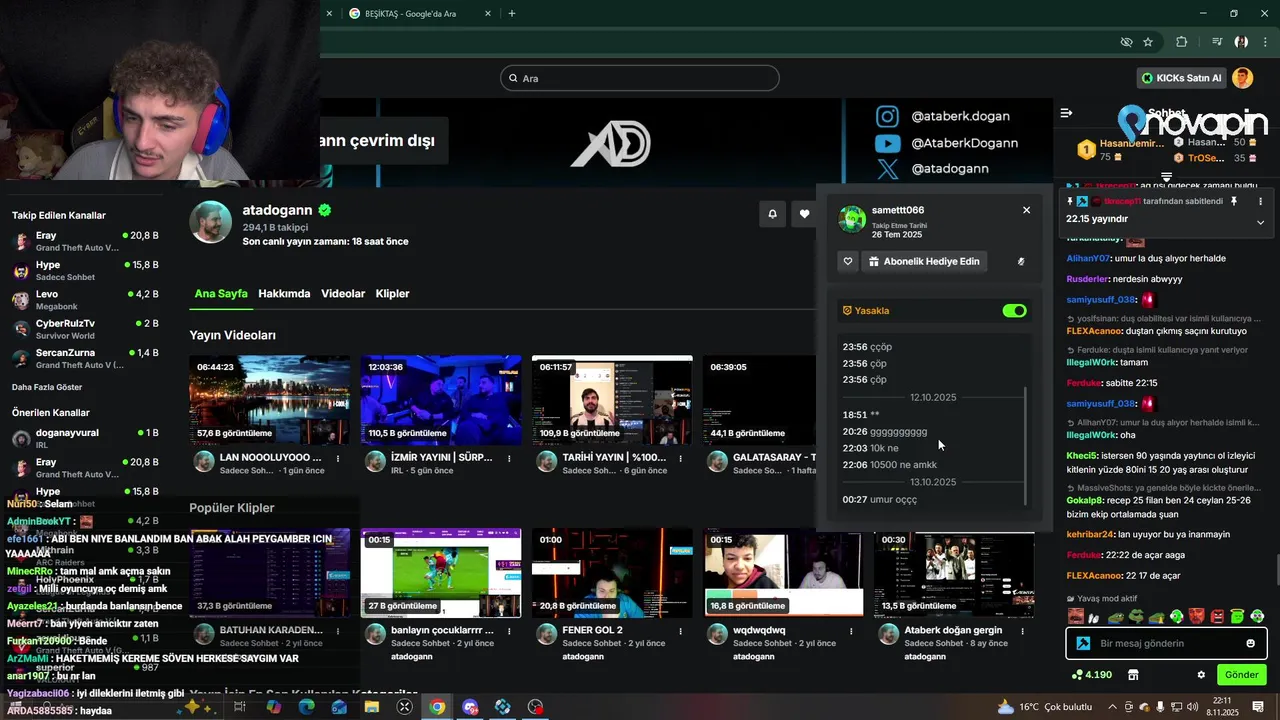Open doganayvural recommended channel
The width and height of the screenshot is (1280, 720).
click(85, 438)
